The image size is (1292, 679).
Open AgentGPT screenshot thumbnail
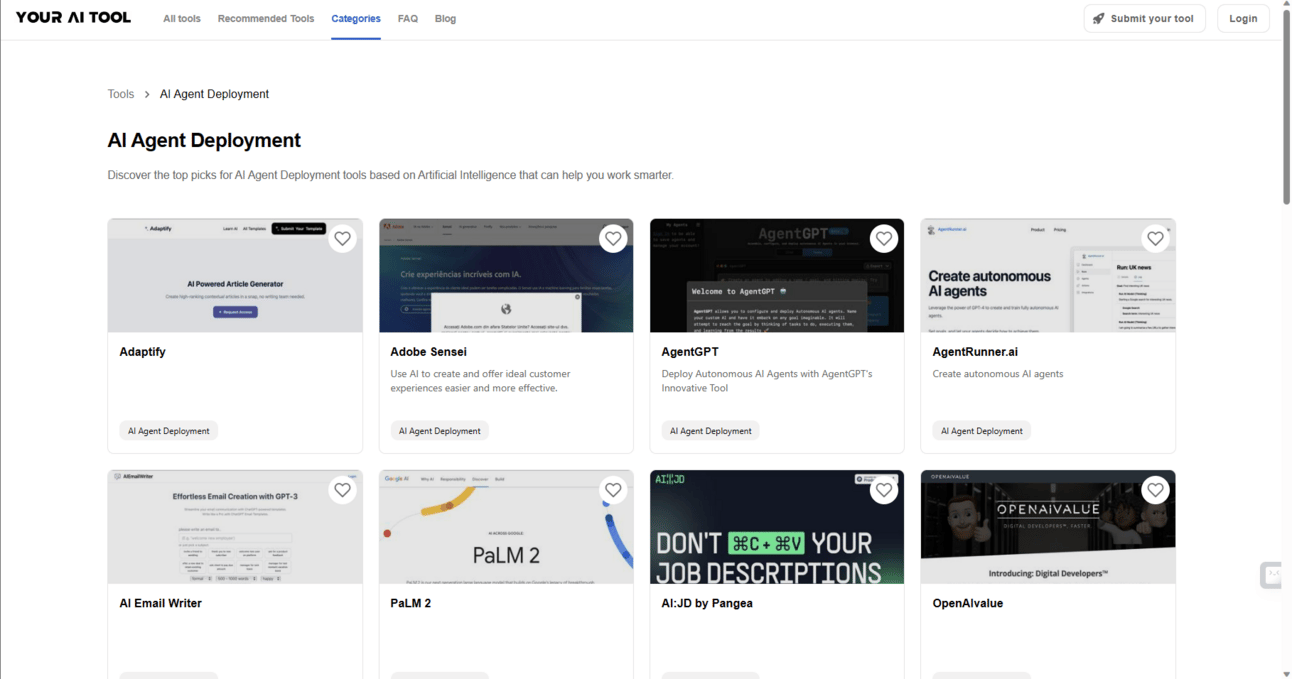(777, 275)
